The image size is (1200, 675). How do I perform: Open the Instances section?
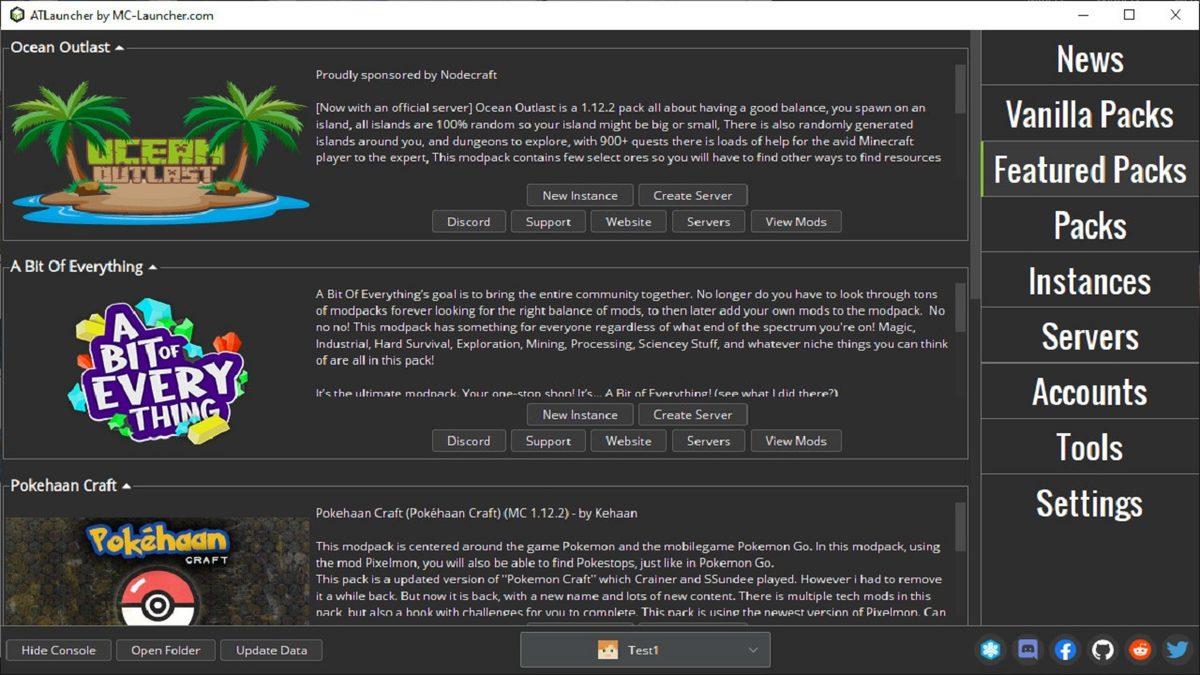[x=1088, y=281]
